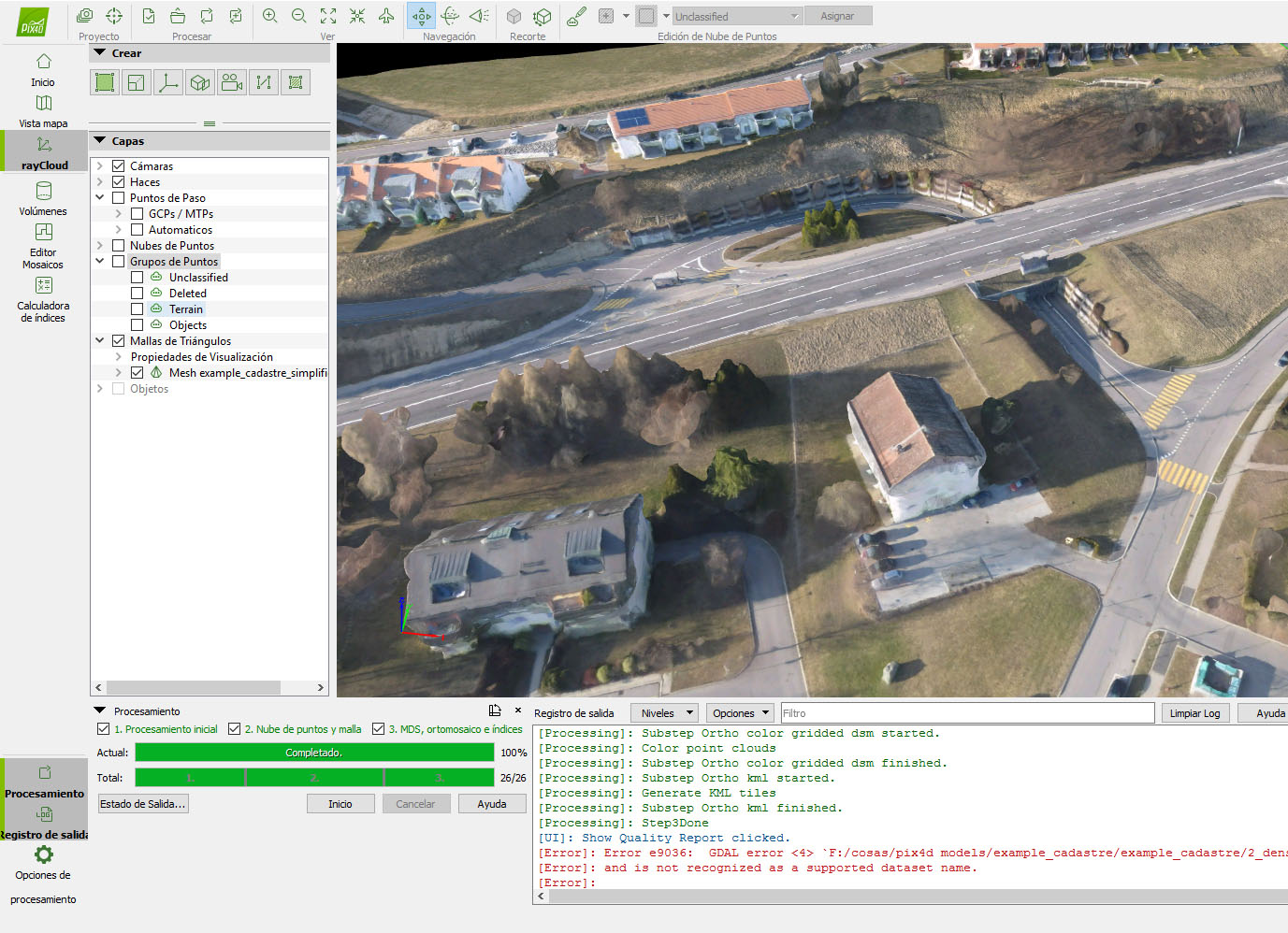Click the Filtro text input field
The width and height of the screenshot is (1288, 933).
pos(967,713)
